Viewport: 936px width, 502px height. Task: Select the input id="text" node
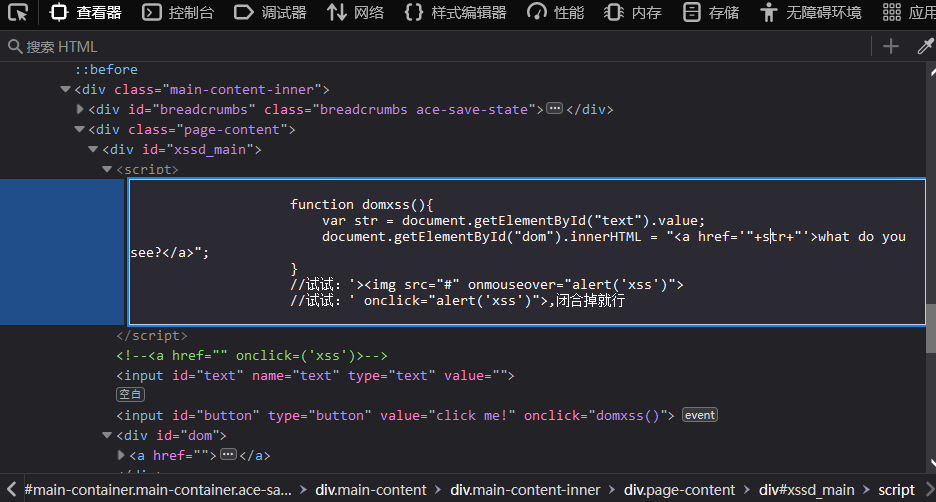point(315,375)
